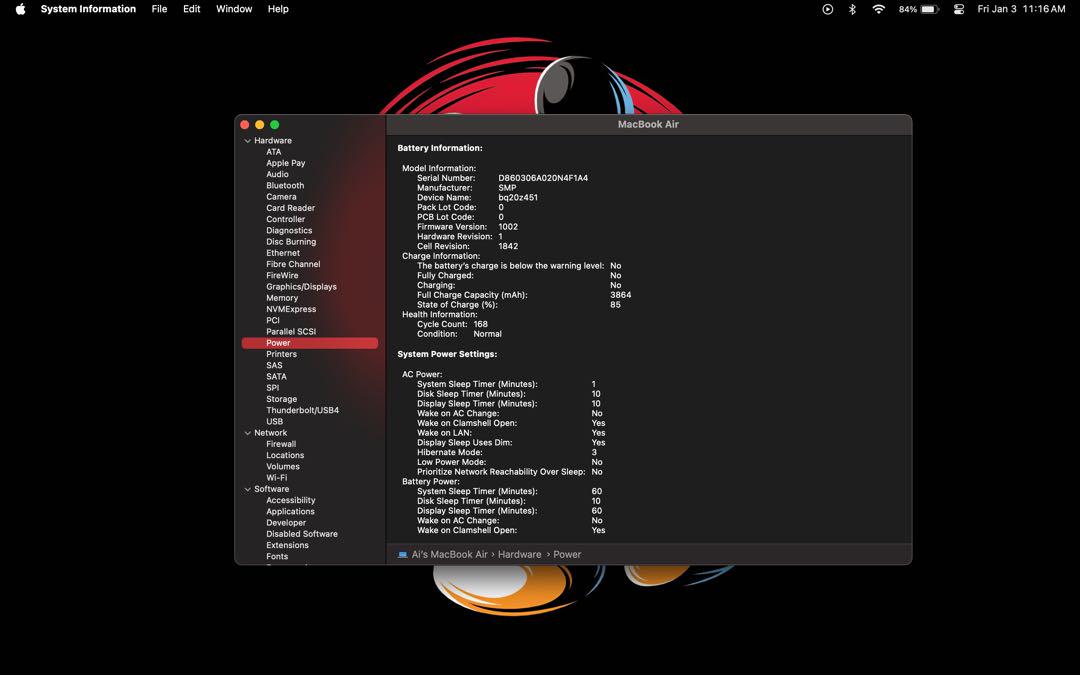
Task: Select Ethernet in the sidebar
Action: tap(283, 253)
